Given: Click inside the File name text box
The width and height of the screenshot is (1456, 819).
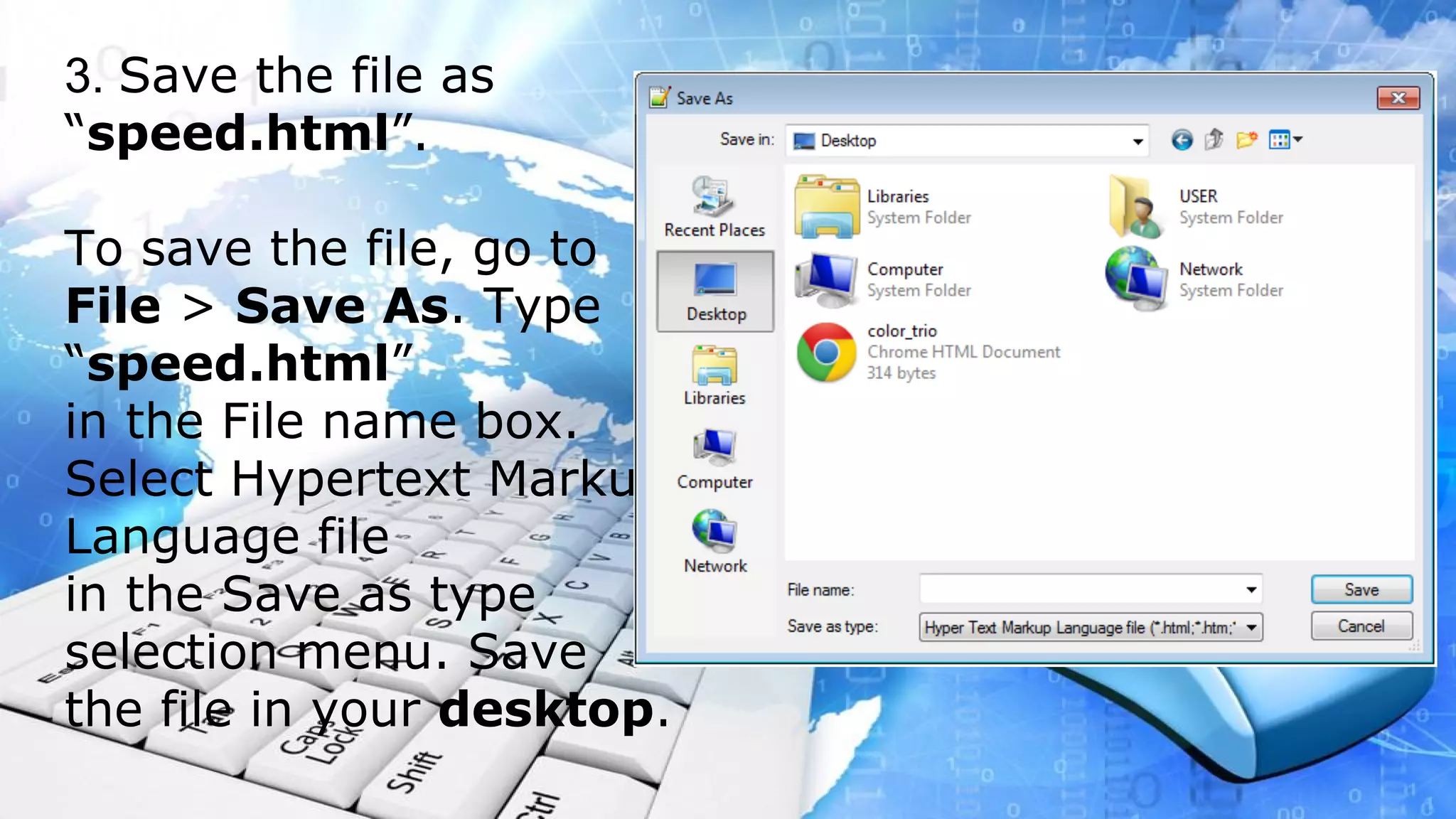Looking at the screenshot, I should (1081, 589).
